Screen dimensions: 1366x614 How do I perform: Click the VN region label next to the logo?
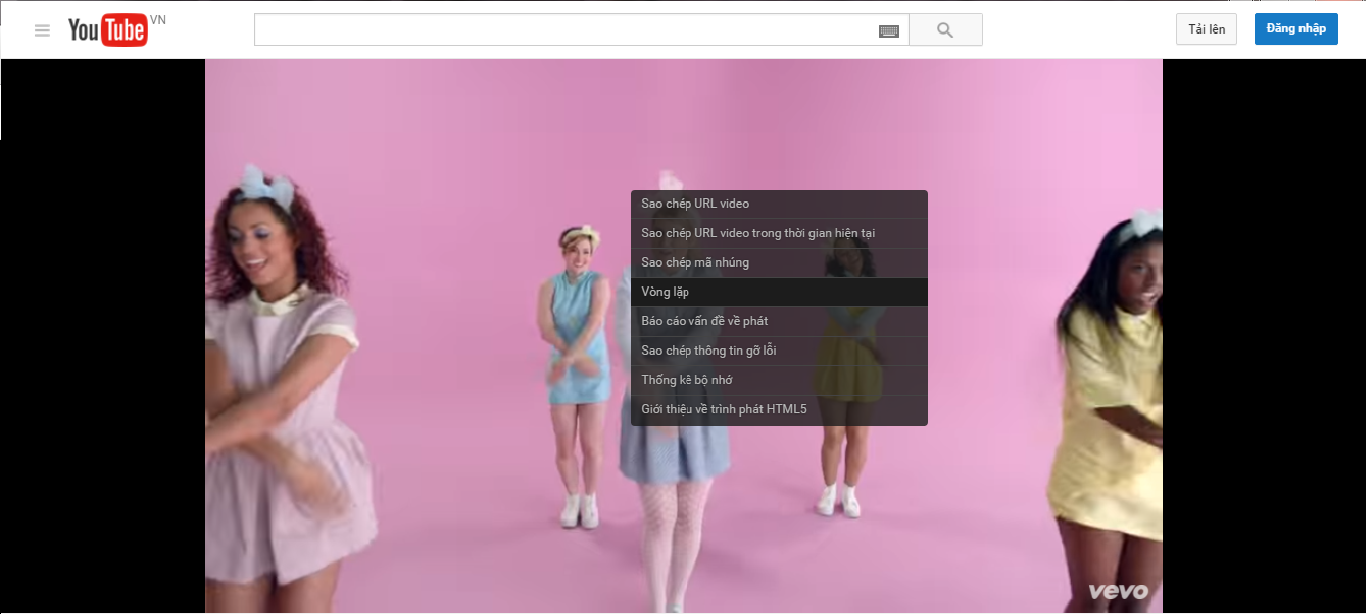(160, 18)
